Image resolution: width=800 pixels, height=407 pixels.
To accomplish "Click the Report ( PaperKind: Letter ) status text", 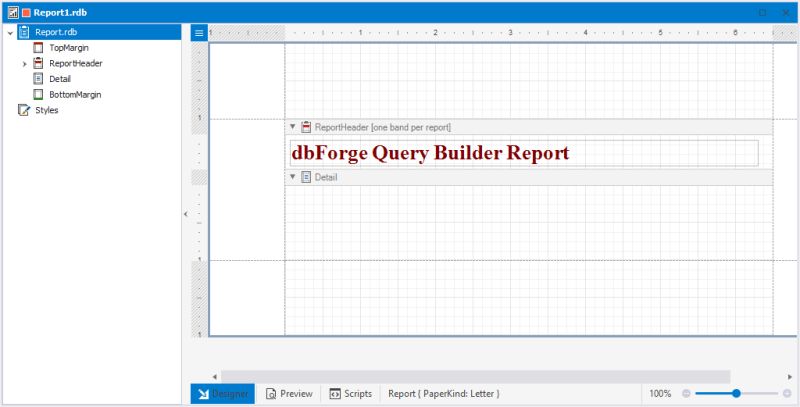I will tap(443, 394).
